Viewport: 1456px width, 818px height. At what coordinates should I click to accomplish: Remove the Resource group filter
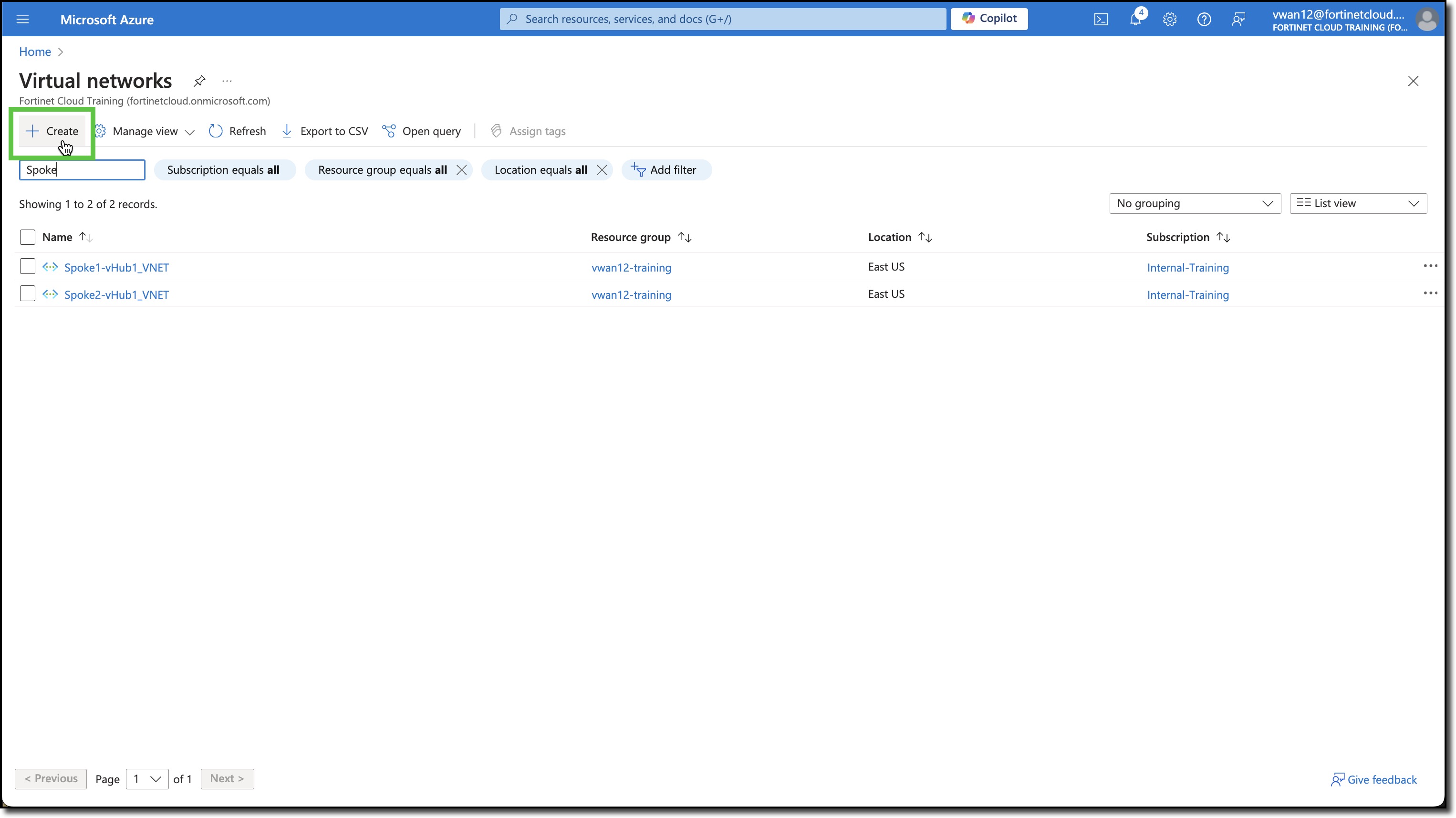pos(462,169)
